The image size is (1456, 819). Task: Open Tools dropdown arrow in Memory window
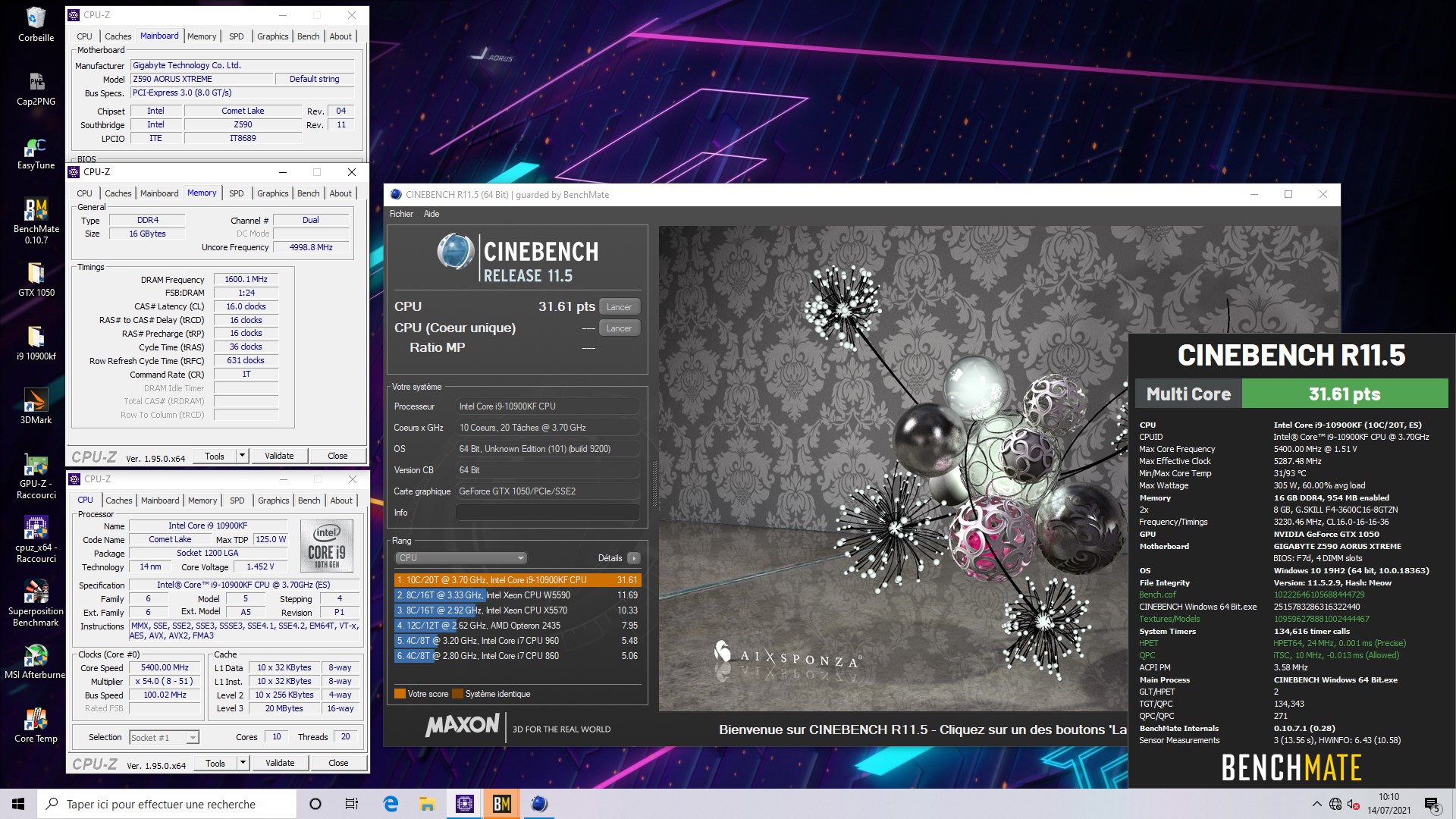coord(242,456)
